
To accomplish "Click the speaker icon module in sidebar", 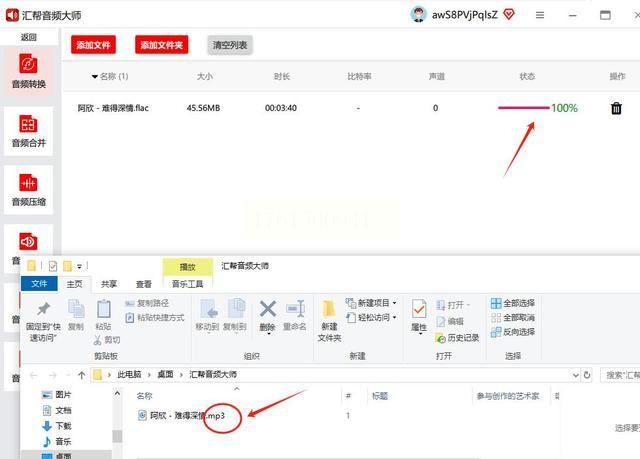I will [x=28, y=242].
